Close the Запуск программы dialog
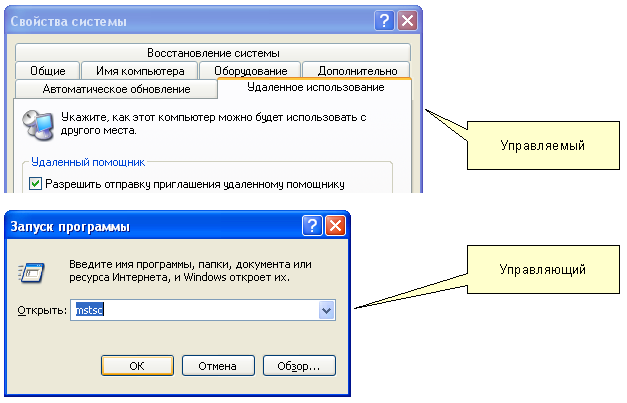 [x=334, y=226]
